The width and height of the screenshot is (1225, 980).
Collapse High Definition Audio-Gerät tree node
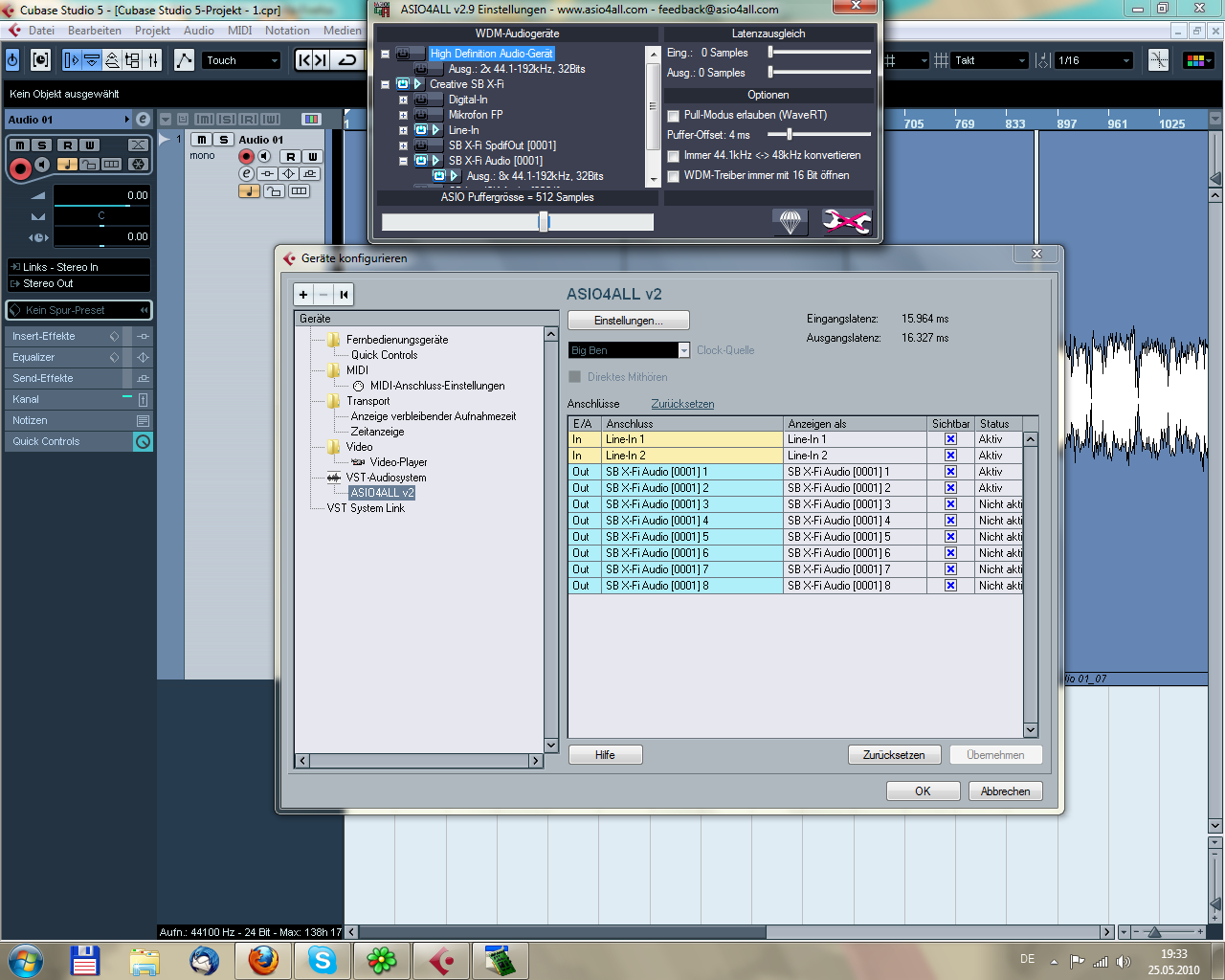(385, 54)
